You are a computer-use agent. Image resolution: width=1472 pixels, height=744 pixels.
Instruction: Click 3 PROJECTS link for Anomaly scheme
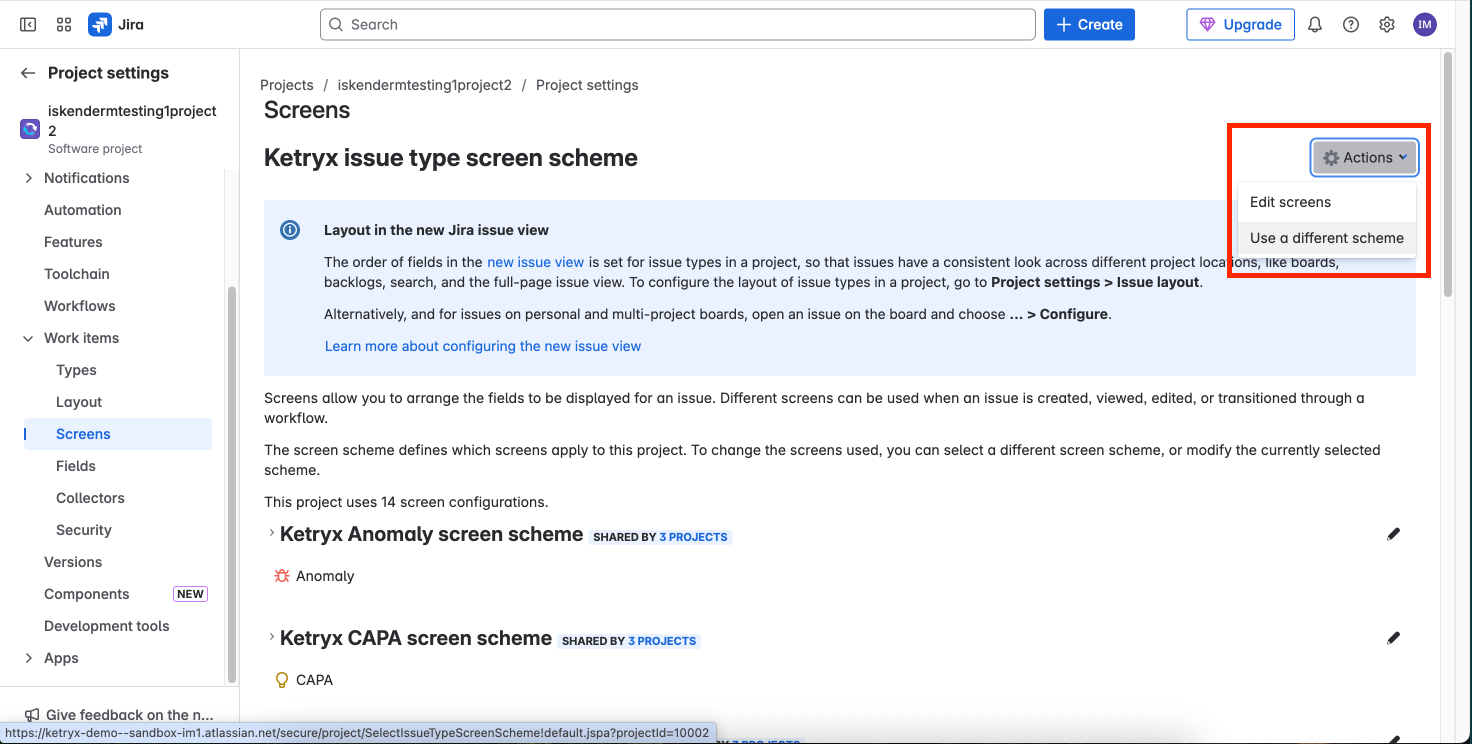[x=693, y=537]
